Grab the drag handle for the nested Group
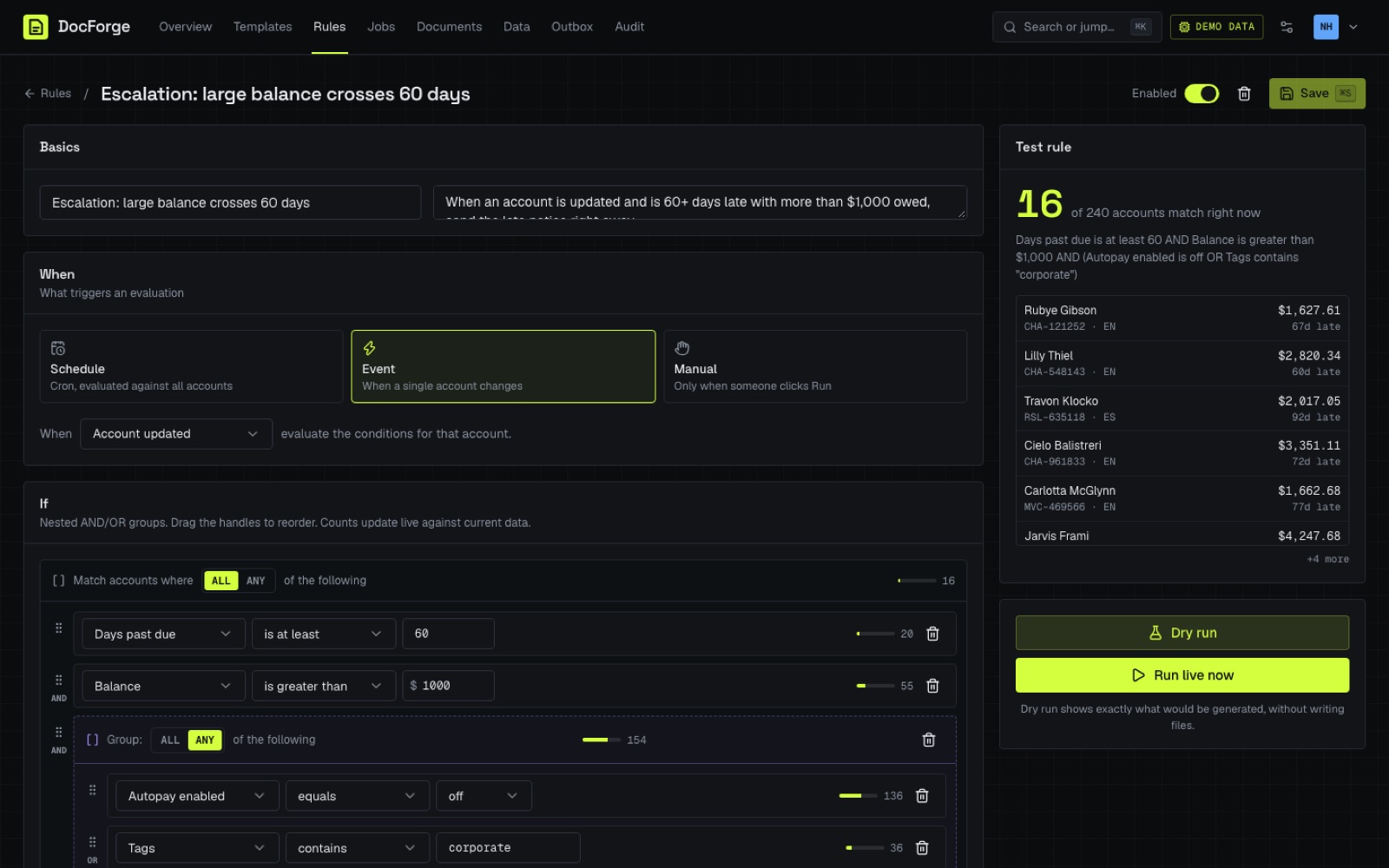1389x868 pixels. (x=59, y=733)
